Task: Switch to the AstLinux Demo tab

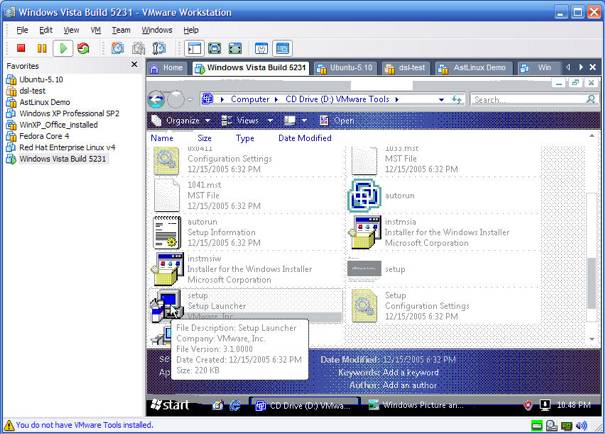Action: pos(474,68)
